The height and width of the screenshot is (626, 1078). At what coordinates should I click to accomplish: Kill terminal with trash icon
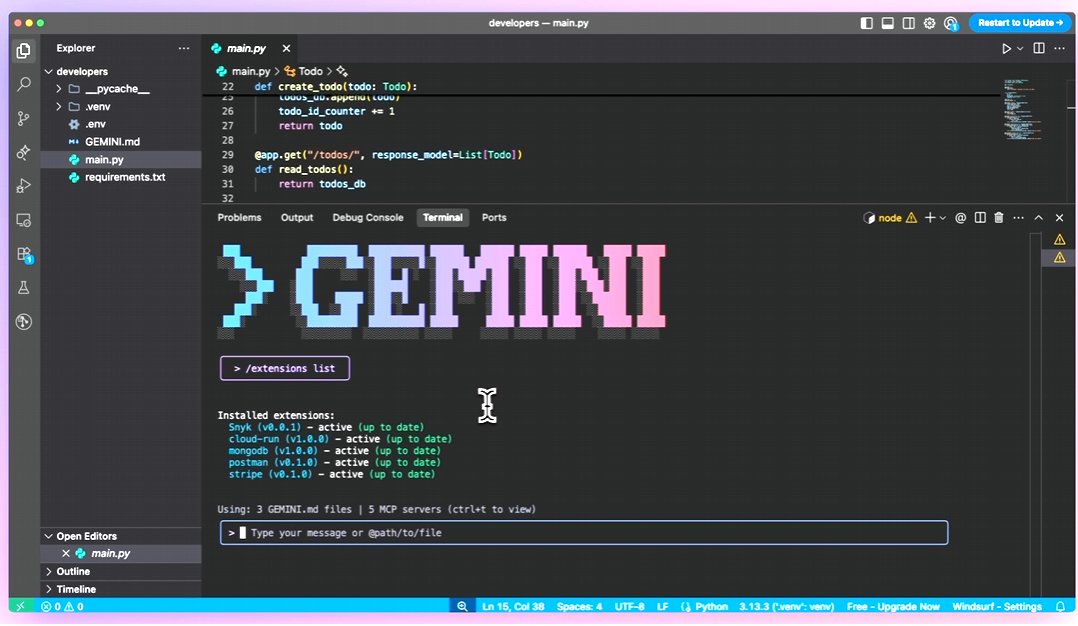click(999, 218)
